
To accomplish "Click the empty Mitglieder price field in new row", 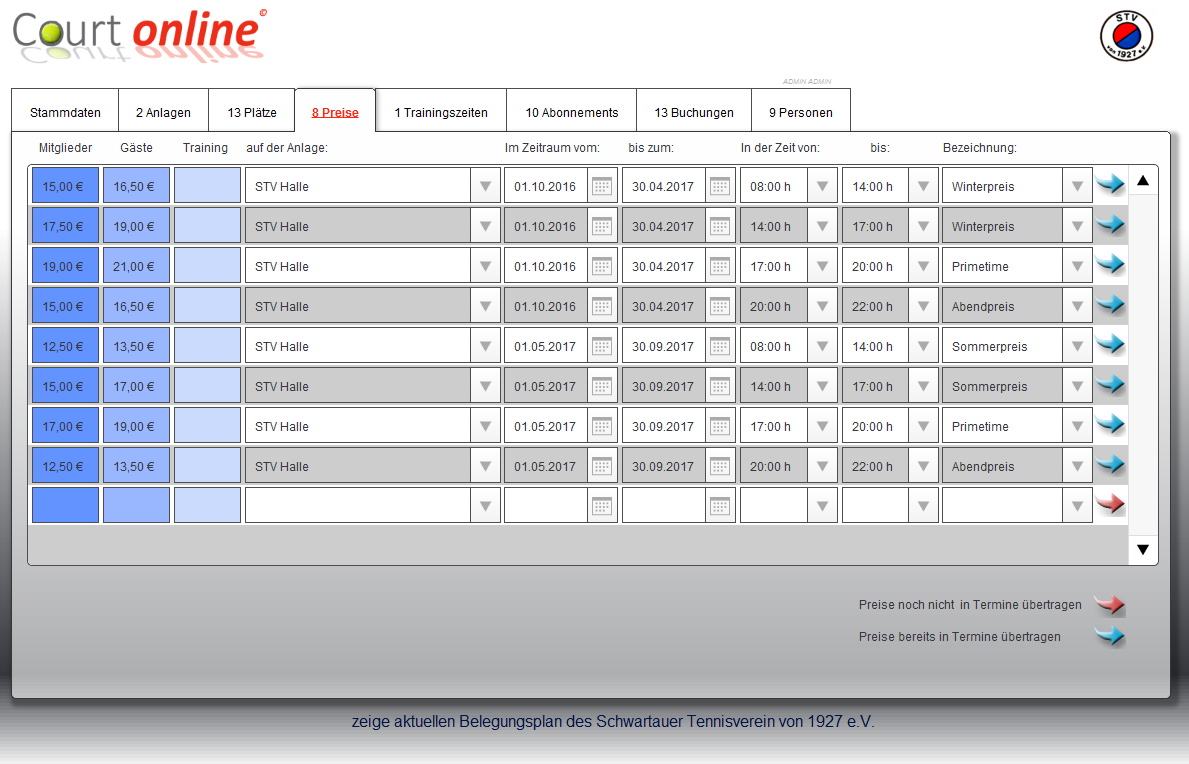I will pos(65,506).
